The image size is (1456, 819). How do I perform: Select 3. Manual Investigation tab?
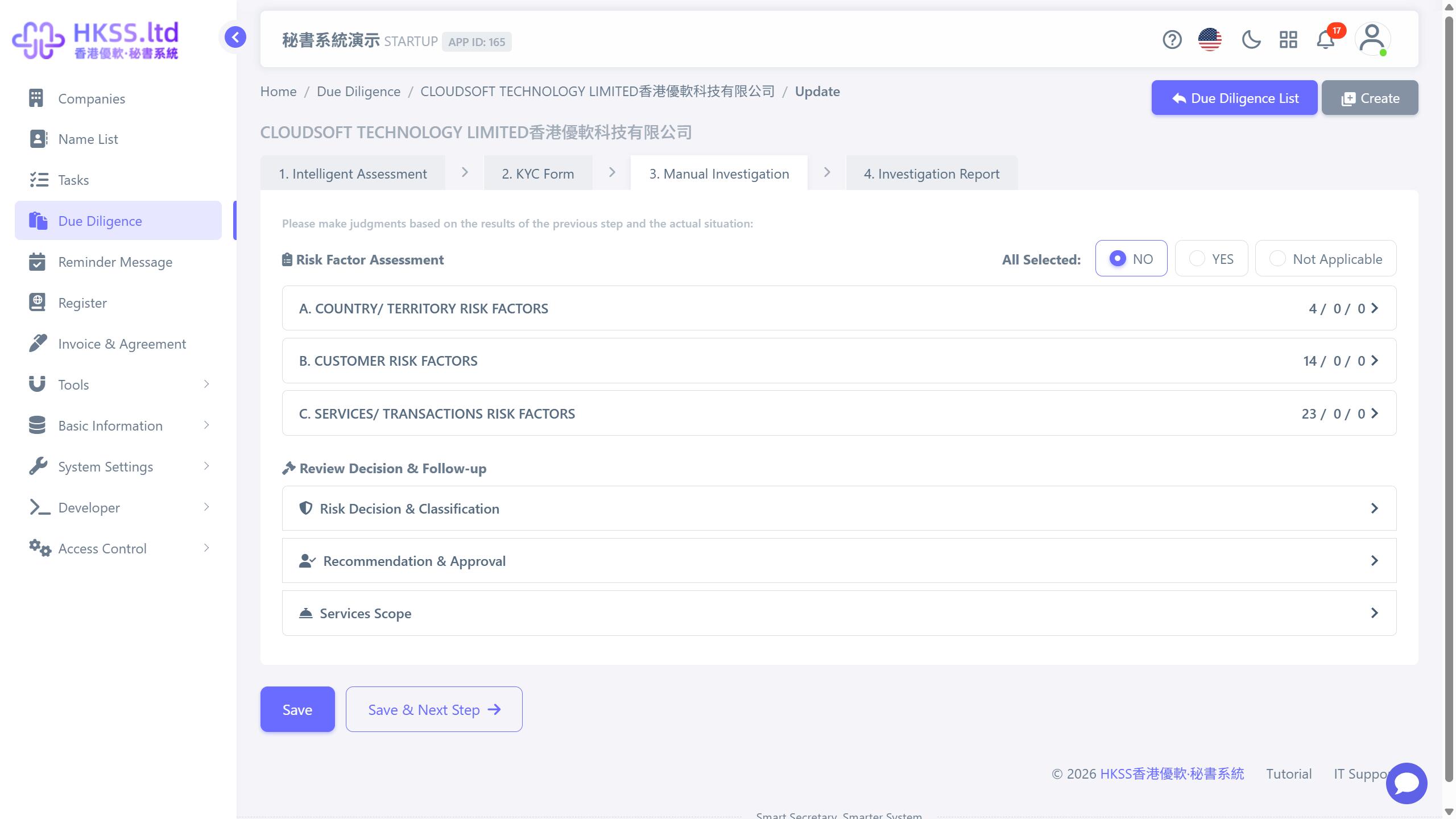coord(719,173)
